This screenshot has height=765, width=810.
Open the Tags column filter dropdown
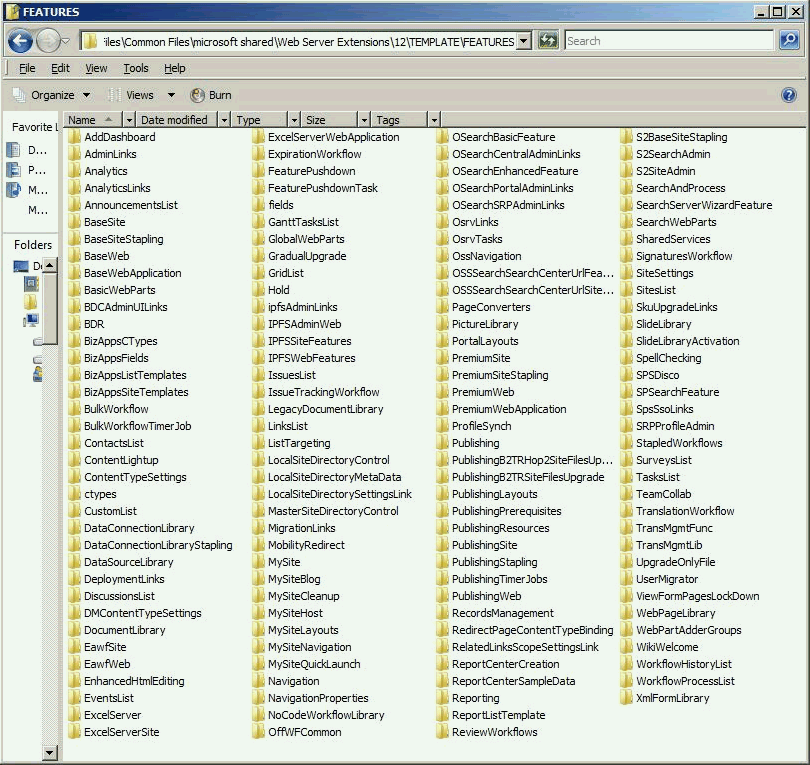[434, 120]
